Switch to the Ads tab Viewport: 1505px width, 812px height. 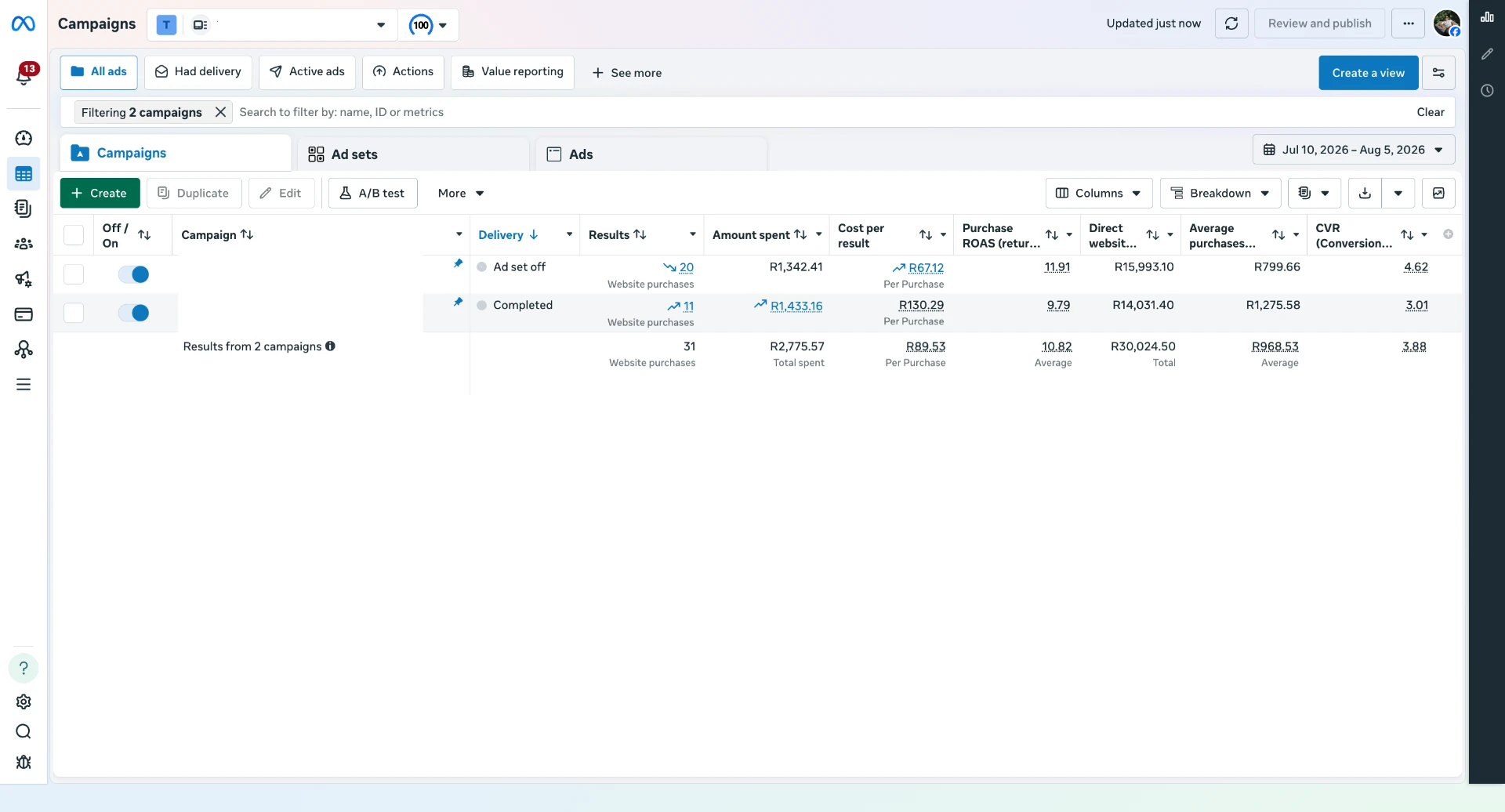pyautogui.click(x=651, y=154)
